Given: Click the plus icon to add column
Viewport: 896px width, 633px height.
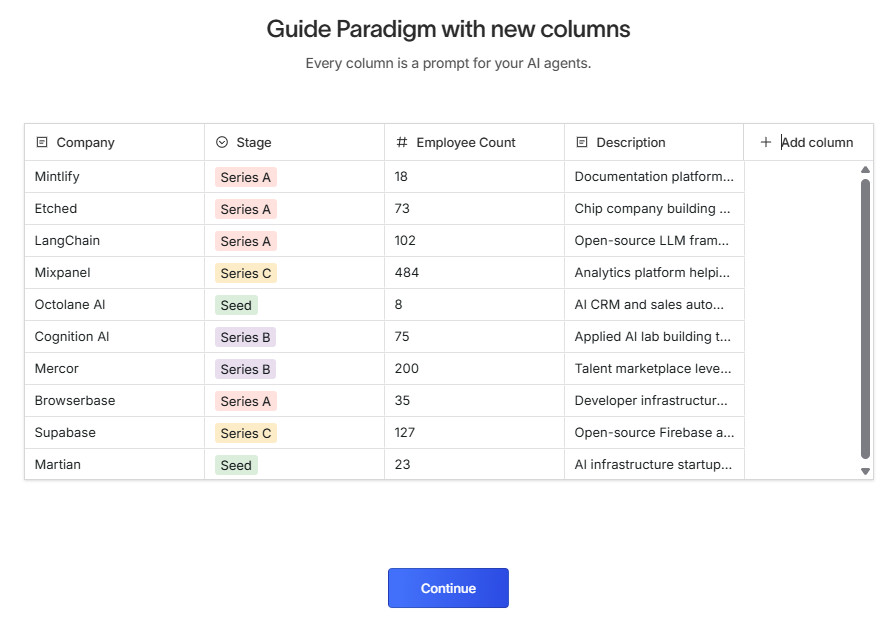Looking at the screenshot, I should point(766,143).
